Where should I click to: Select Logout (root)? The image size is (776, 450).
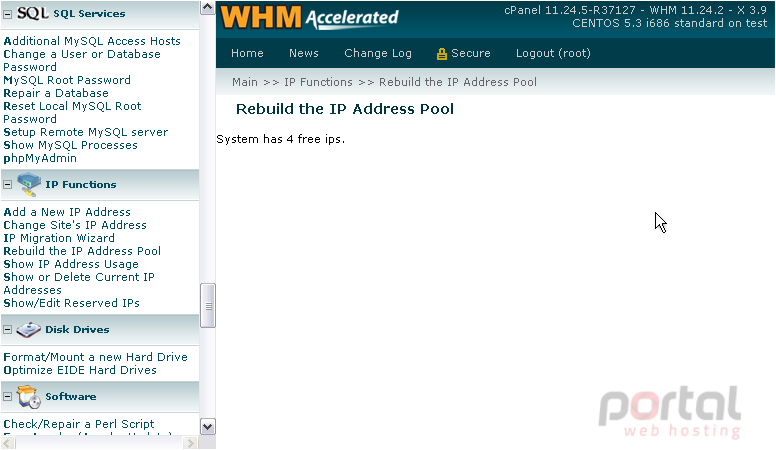(553, 53)
